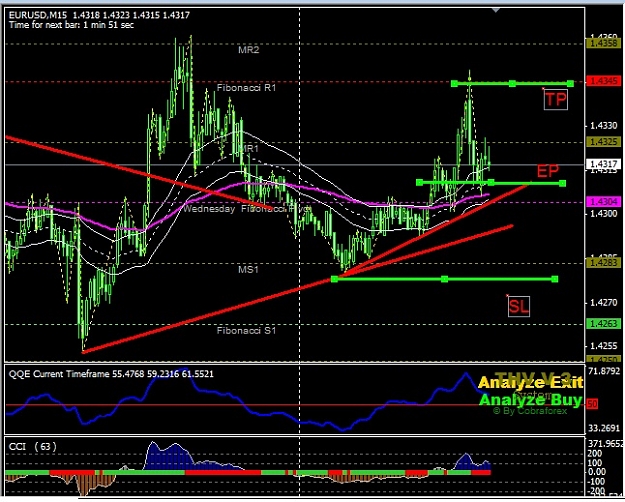Image resolution: width=625 pixels, height=502 pixels.
Task: Click the 71.8792 QQE scale value
Action: 604,371
